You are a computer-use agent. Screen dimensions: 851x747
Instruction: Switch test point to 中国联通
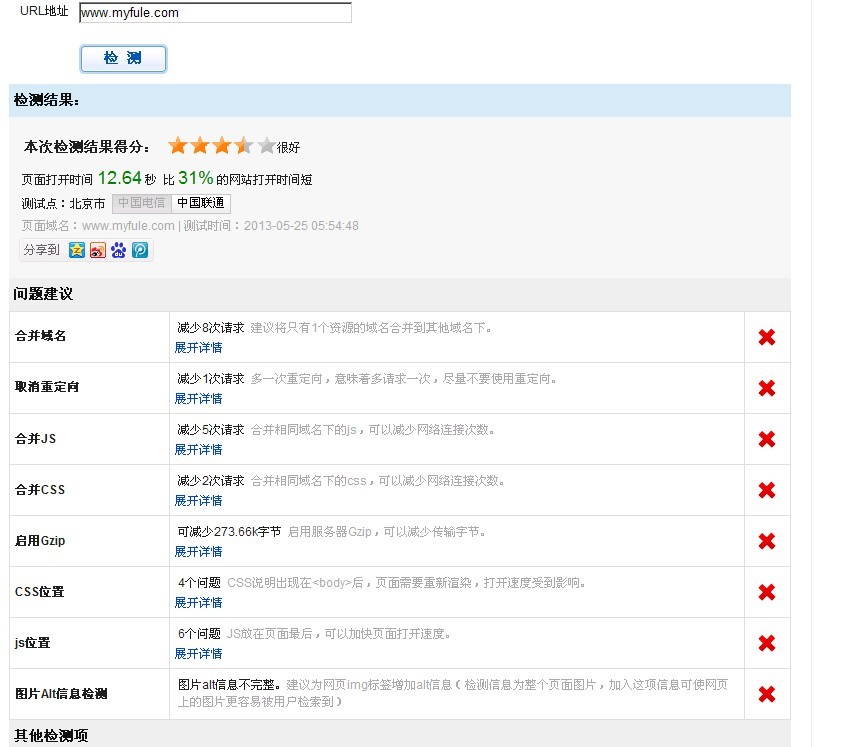(201, 204)
